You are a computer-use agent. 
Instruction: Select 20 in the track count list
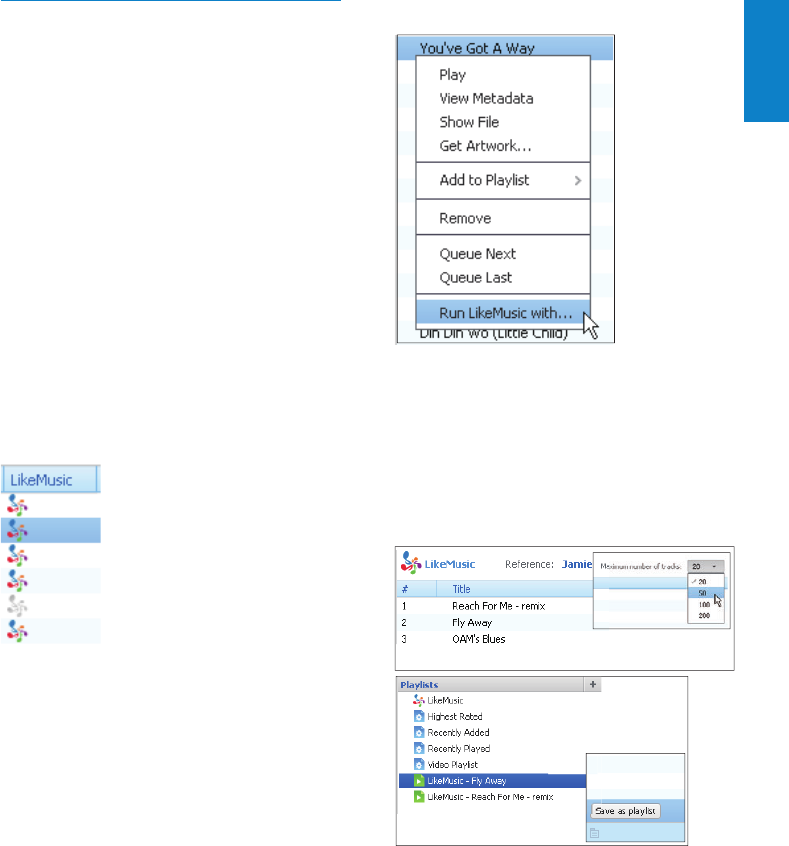pyautogui.click(x=705, y=582)
